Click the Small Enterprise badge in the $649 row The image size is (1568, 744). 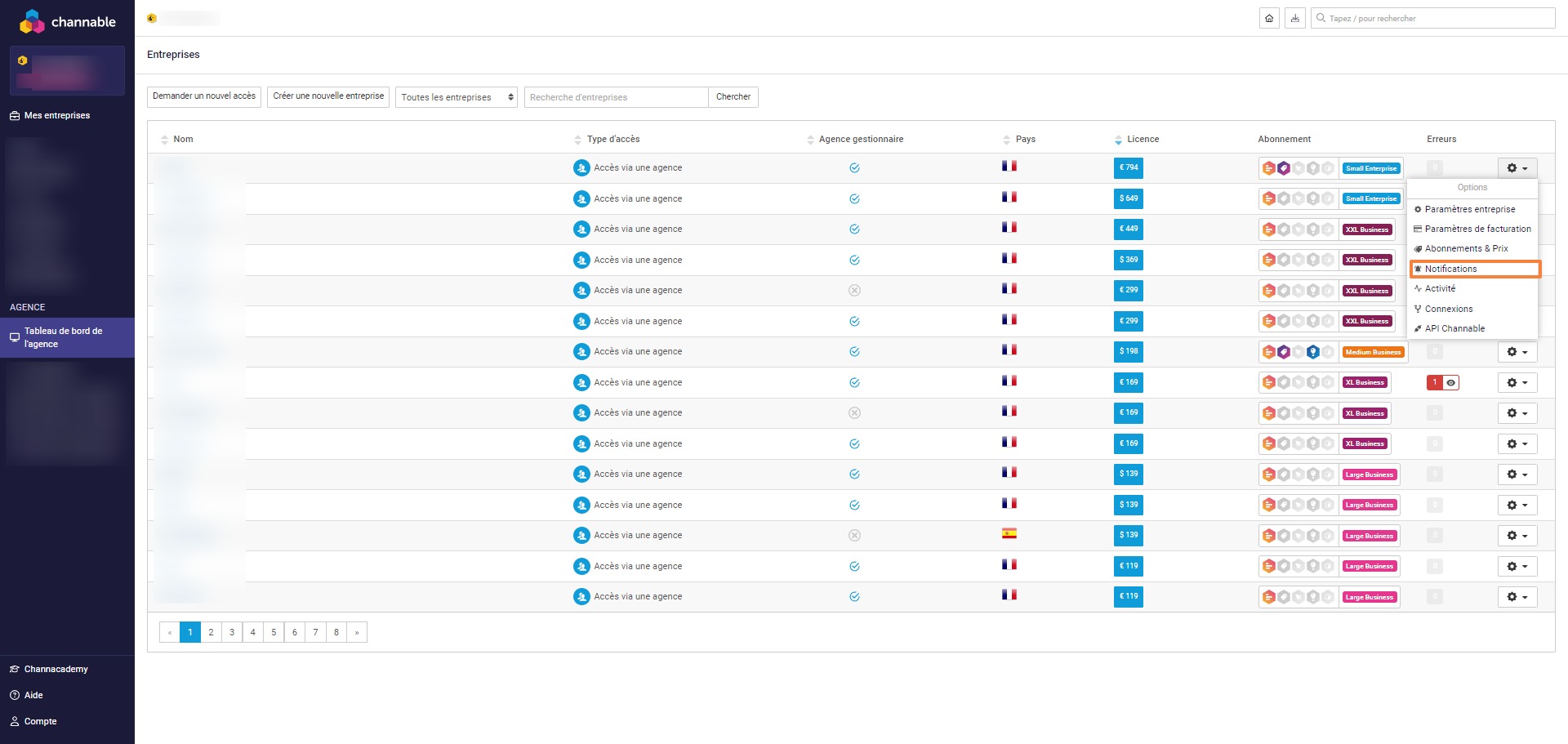point(1371,198)
